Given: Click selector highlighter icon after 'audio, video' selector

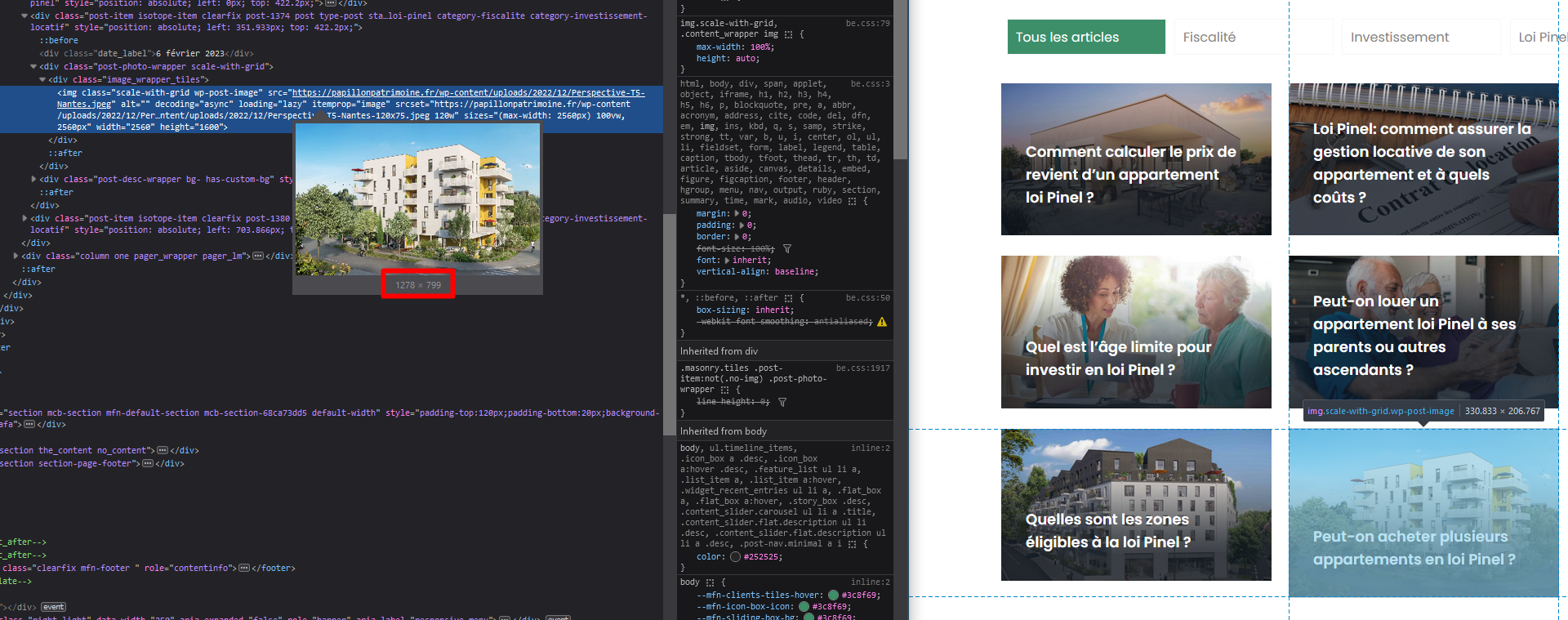Looking at the screenshot, I should coord(853,201).
